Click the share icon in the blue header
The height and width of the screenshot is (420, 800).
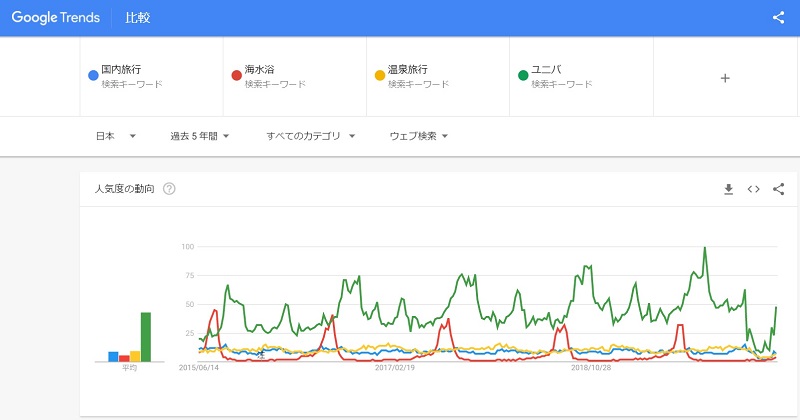point(779,17)
